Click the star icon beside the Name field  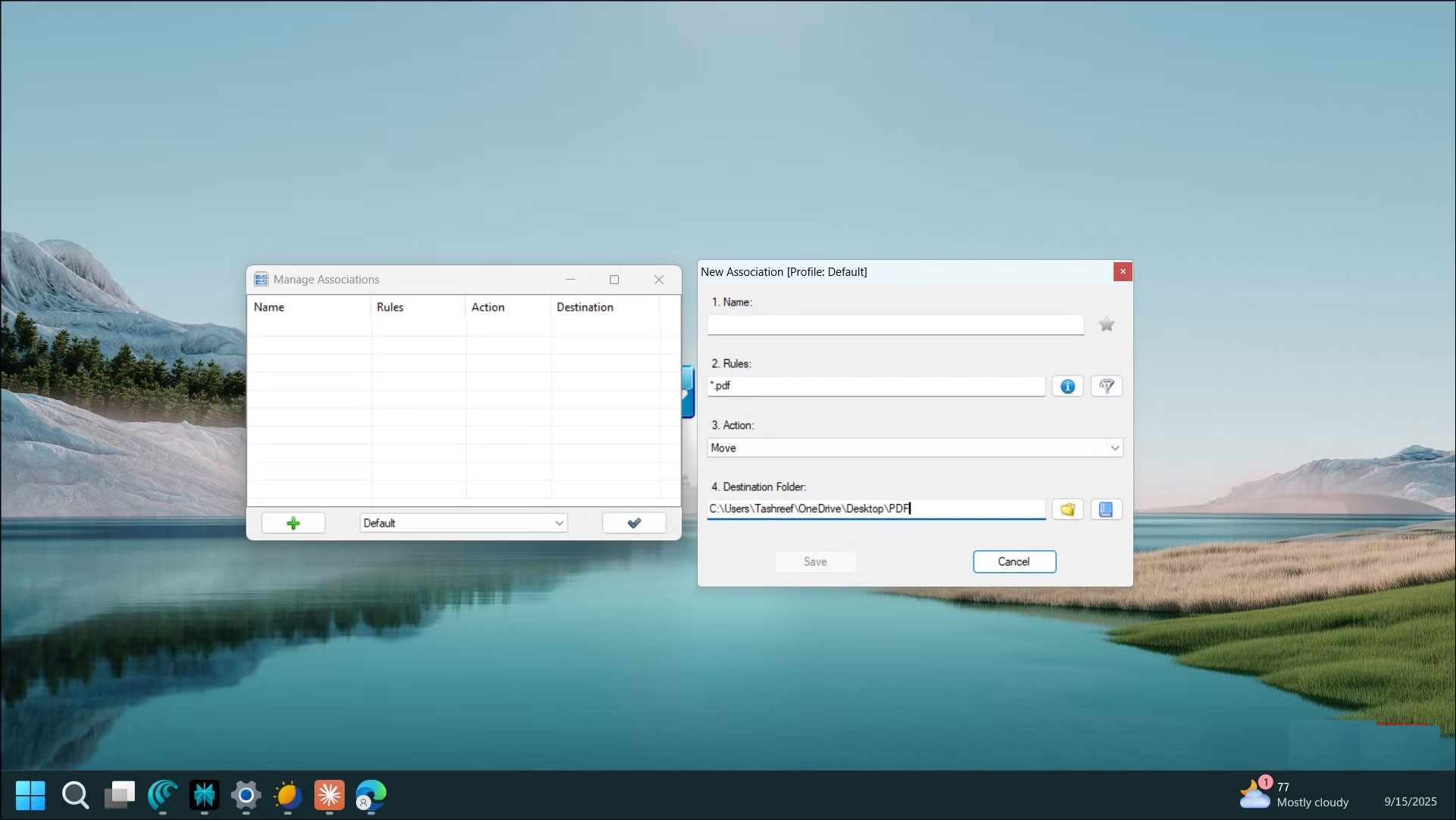coord(1105,324)
